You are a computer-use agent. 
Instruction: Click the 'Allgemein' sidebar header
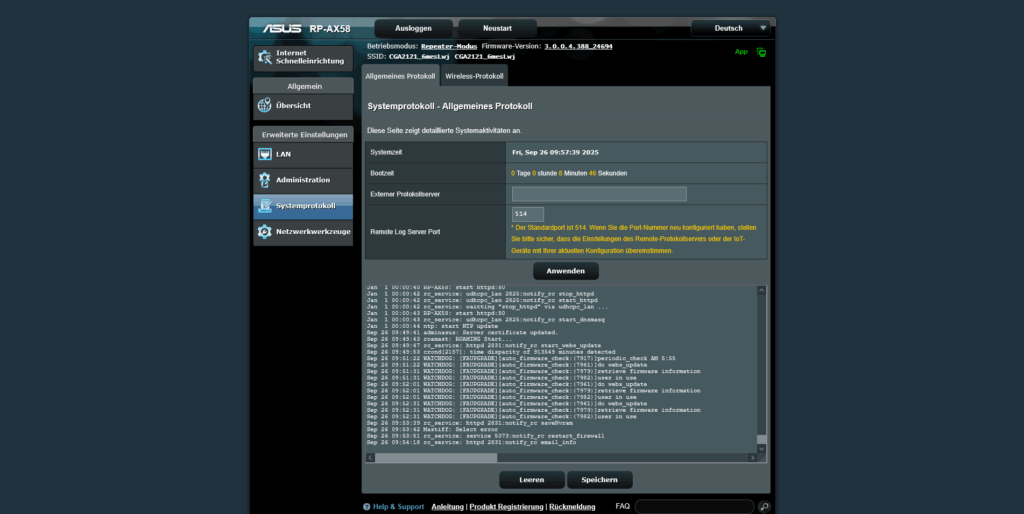click(x=304, y=86)
